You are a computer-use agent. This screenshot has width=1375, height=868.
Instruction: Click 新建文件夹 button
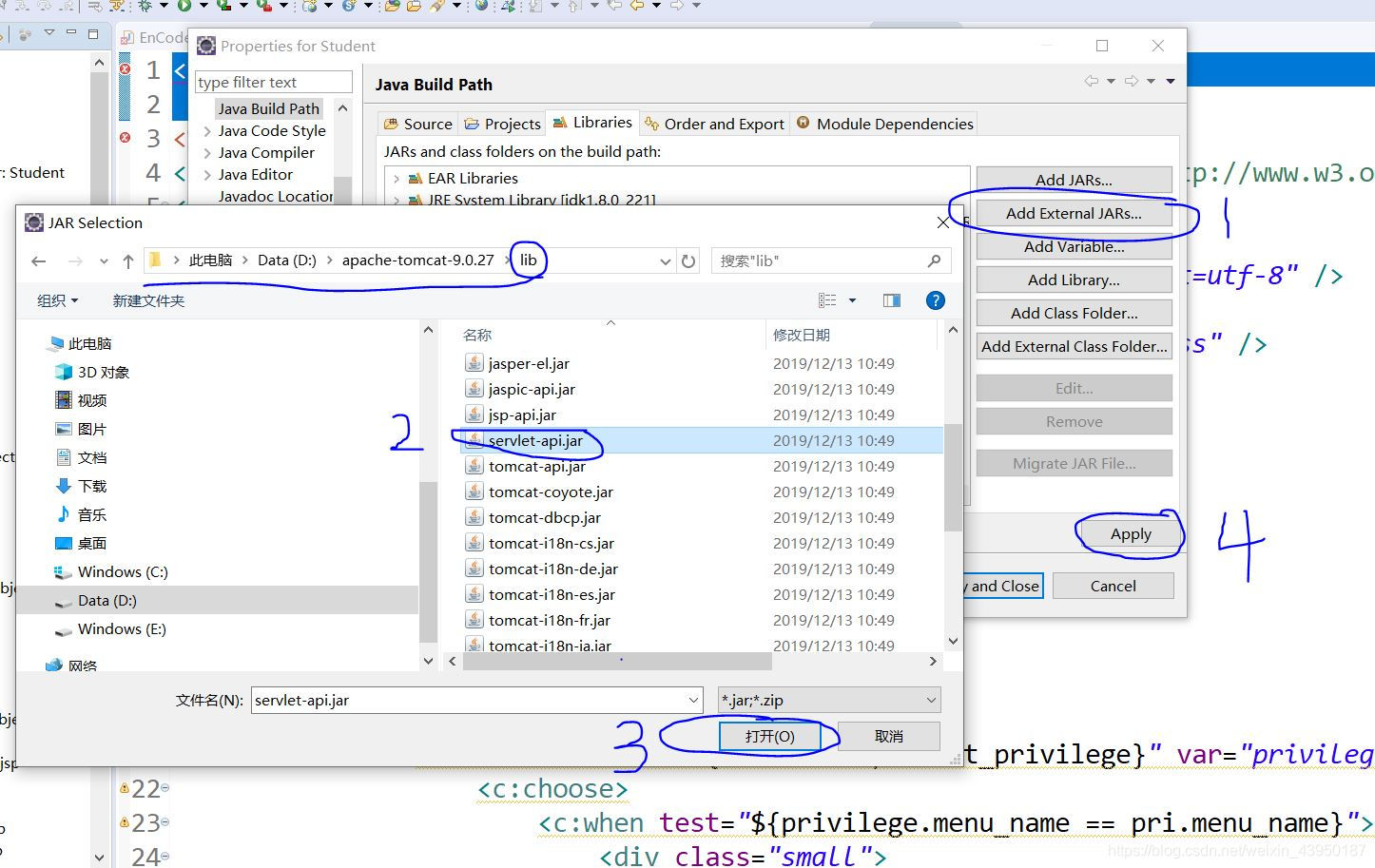pos(148,300)
